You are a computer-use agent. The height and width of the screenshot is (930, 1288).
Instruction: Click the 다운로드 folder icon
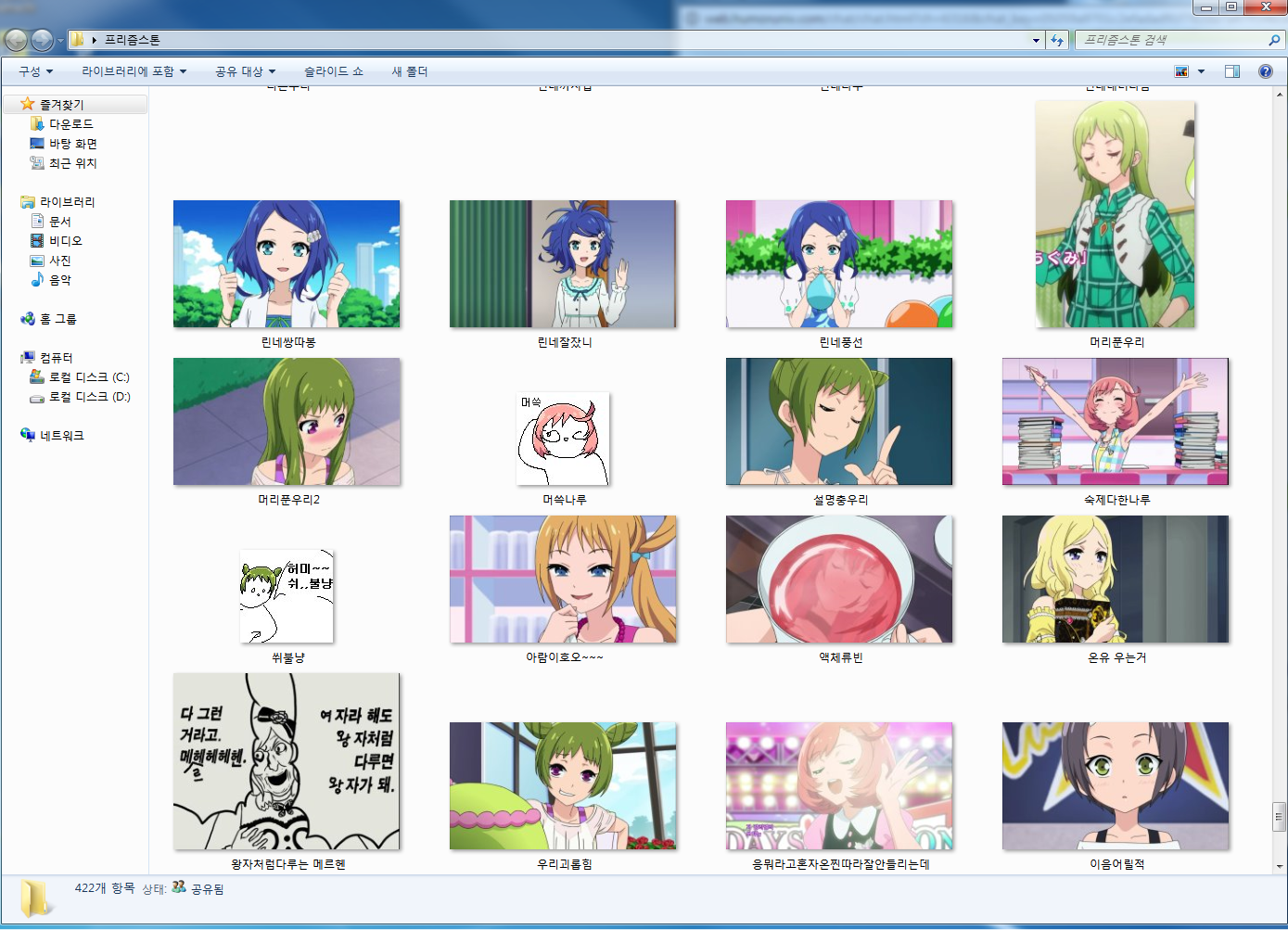click(37, 123)
